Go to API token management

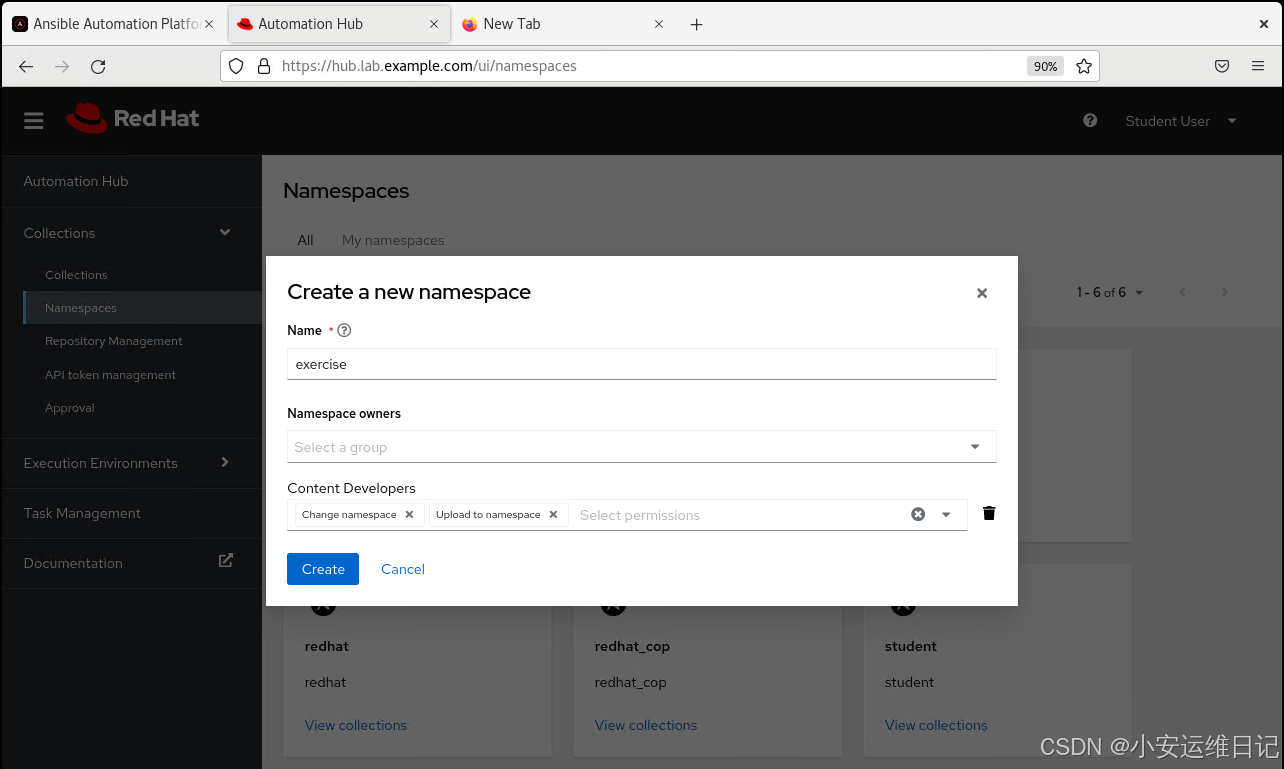[110, 375]
